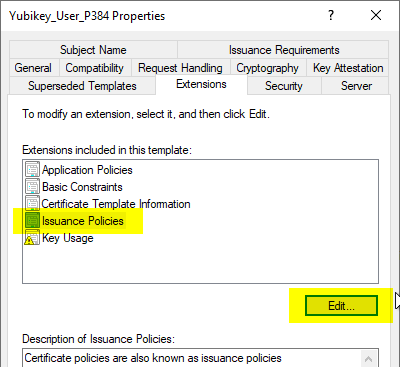Click the question mark help icon
400x367 pixels.
(x=331, y=15)
